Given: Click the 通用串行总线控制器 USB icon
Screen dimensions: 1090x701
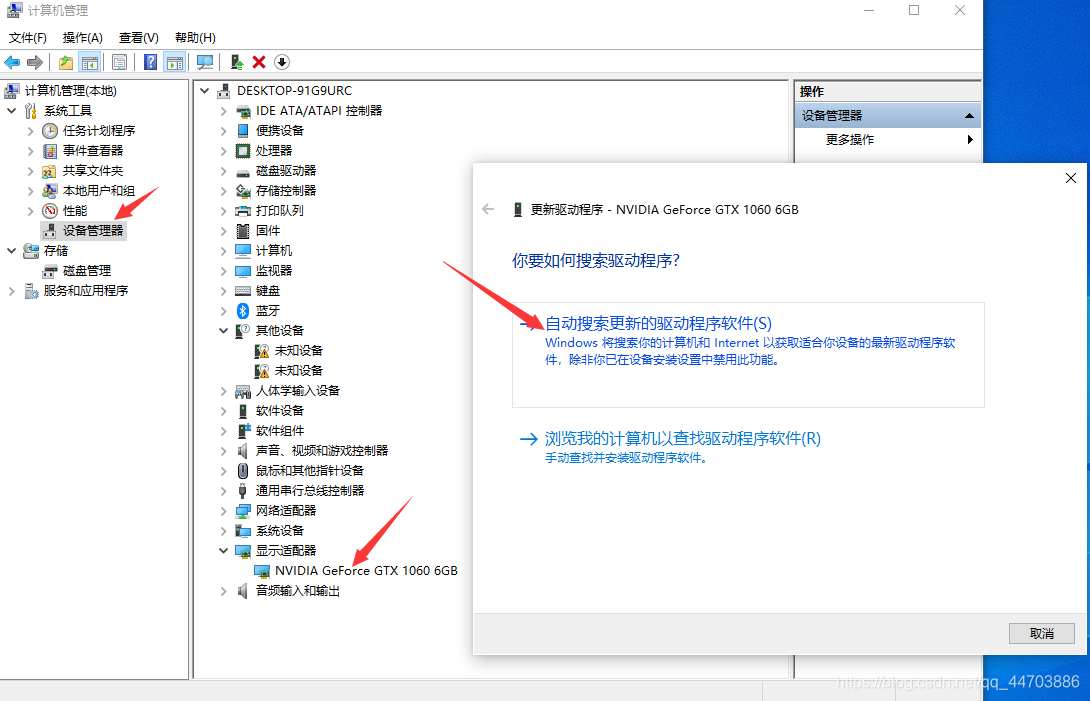Looking at the screenshot, I should click(243, 491).
